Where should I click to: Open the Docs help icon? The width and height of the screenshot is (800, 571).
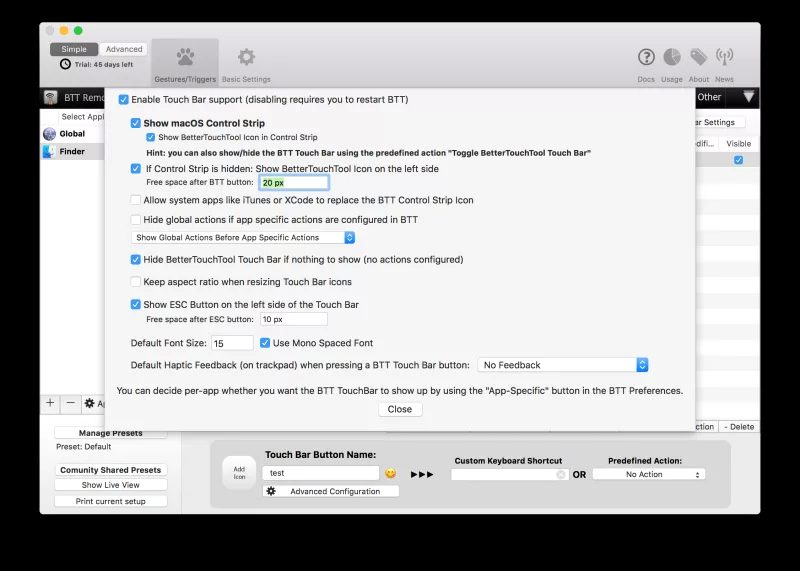(x=646, y=57)
